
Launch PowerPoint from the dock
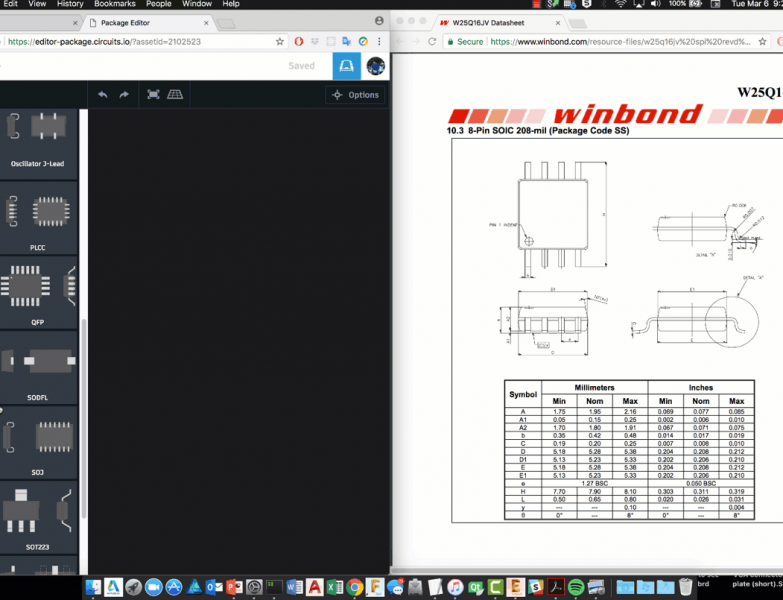point(234,587)
